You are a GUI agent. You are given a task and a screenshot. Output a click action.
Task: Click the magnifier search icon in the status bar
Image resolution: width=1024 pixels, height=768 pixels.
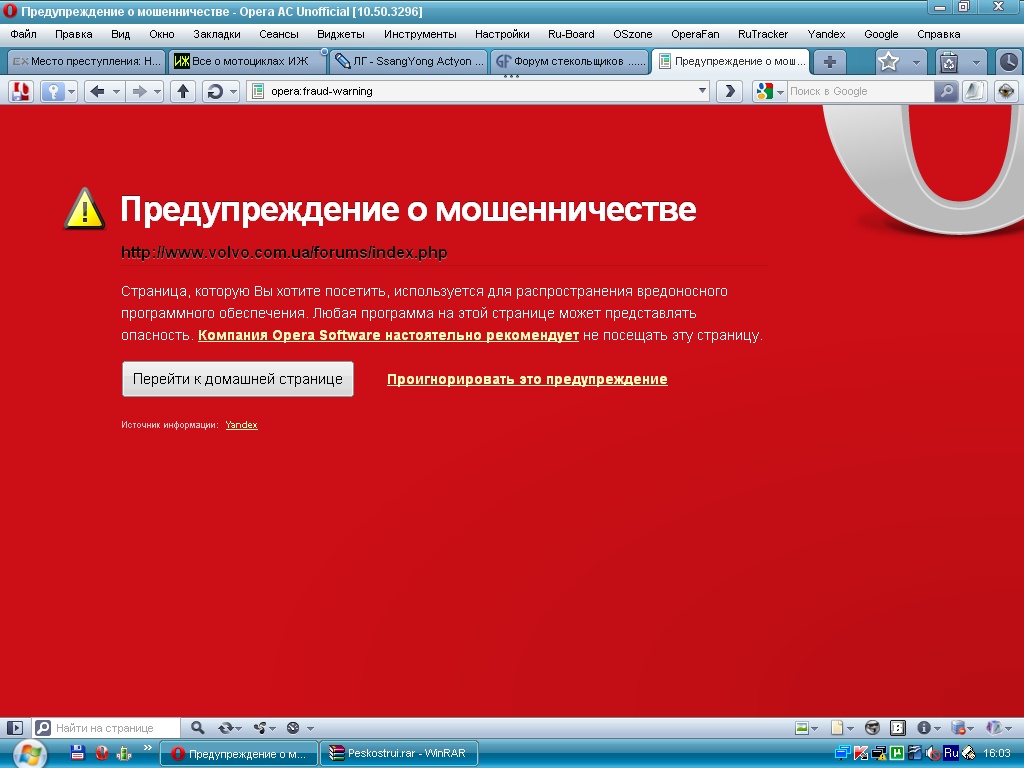coord(198,728)
